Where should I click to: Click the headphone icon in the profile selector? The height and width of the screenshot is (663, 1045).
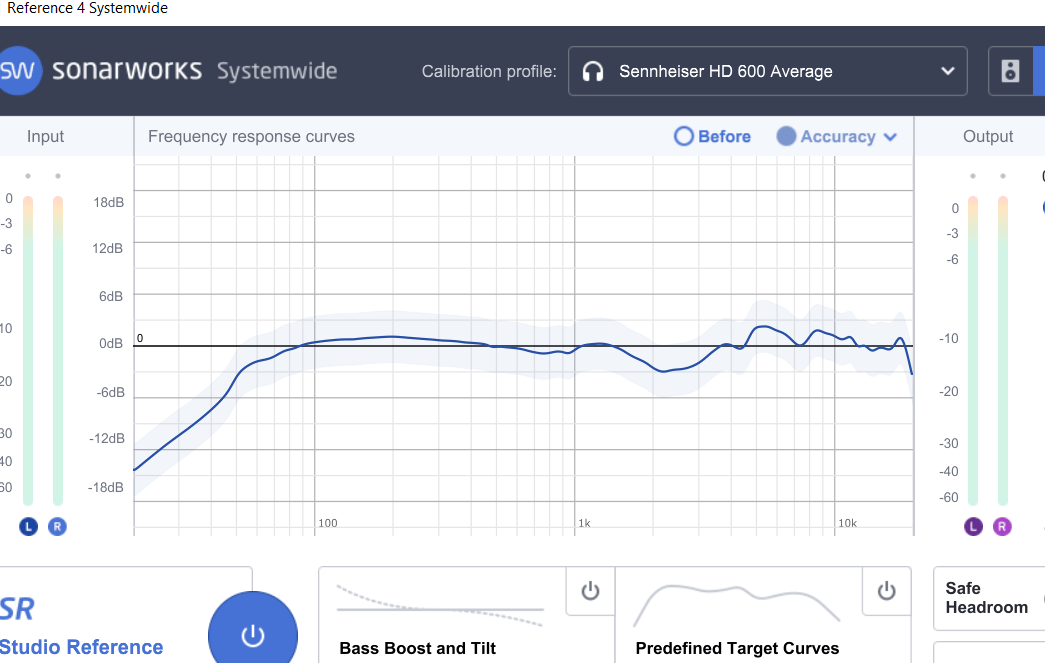(x=592, y=71)
